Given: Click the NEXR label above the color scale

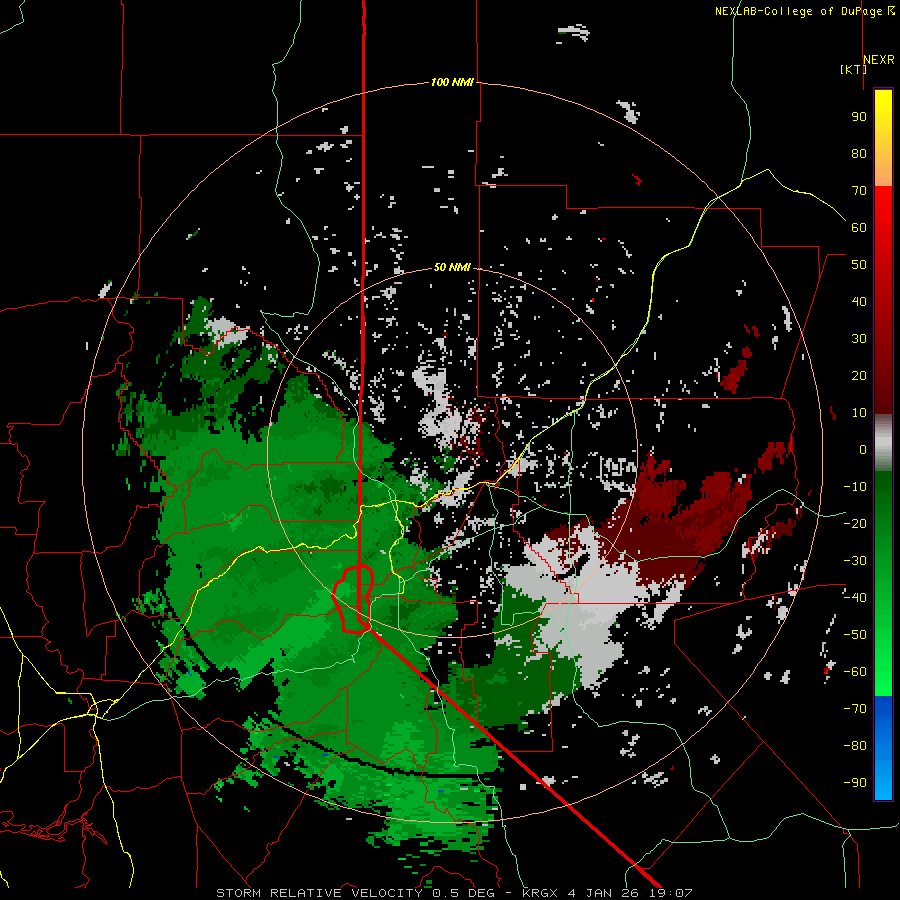Looking at the screenshot, I should coord(879,60).
